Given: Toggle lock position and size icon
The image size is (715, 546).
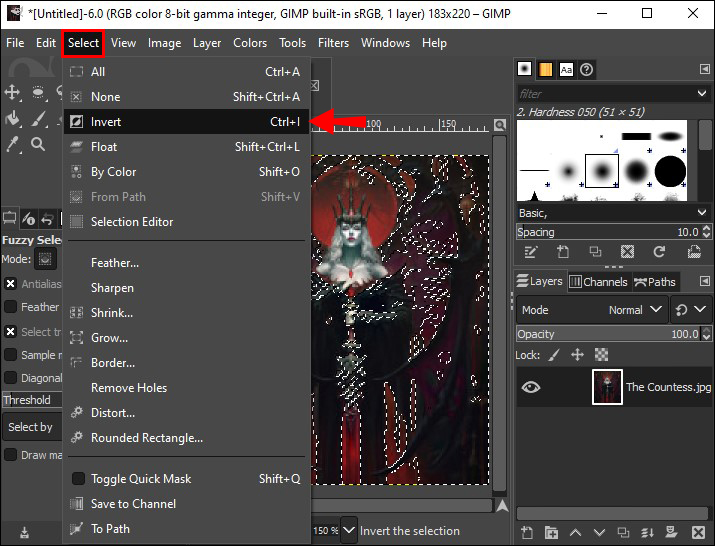Looking at the screenshot, I should pyautogui.click(x=577, y=355).
